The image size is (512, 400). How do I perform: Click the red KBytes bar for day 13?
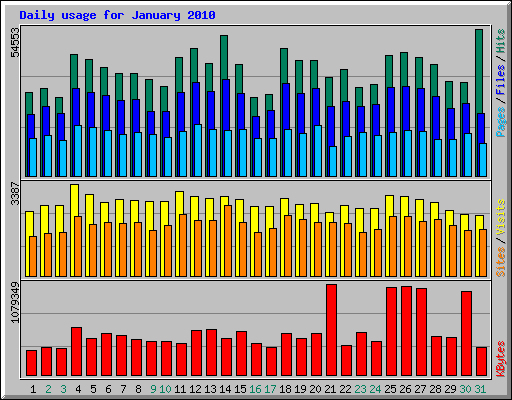(x=212, y=353)
